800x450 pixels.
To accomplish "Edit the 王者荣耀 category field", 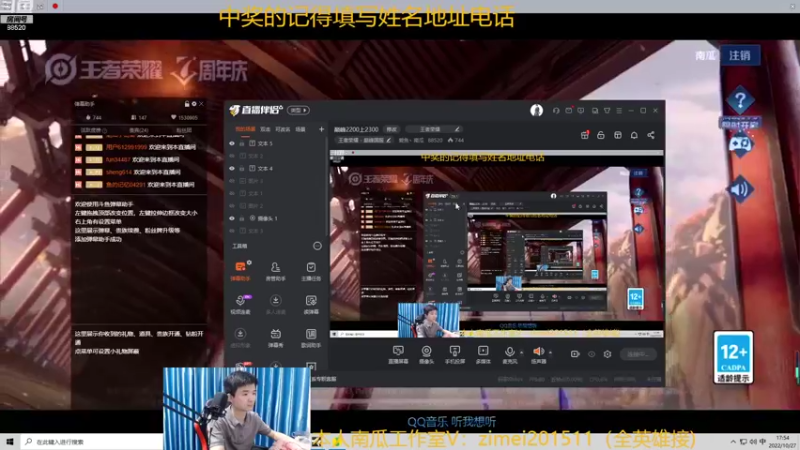I will tap(434, 129).
